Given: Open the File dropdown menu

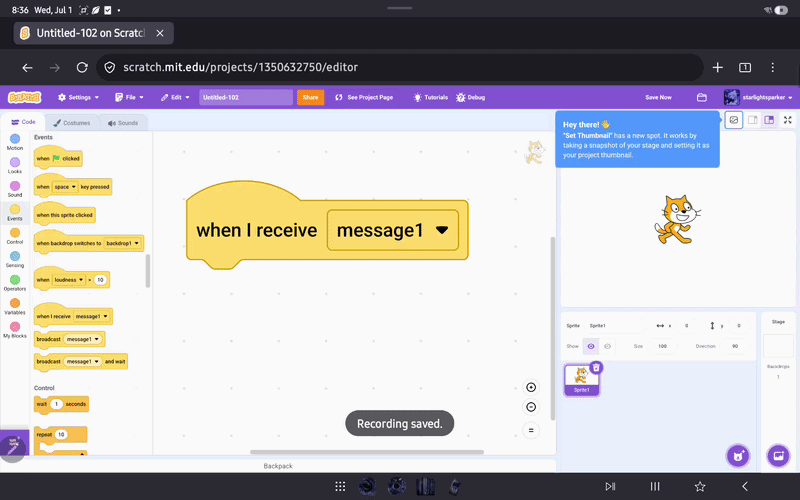Looking at the screenshot, I should (x=129, y=97).
